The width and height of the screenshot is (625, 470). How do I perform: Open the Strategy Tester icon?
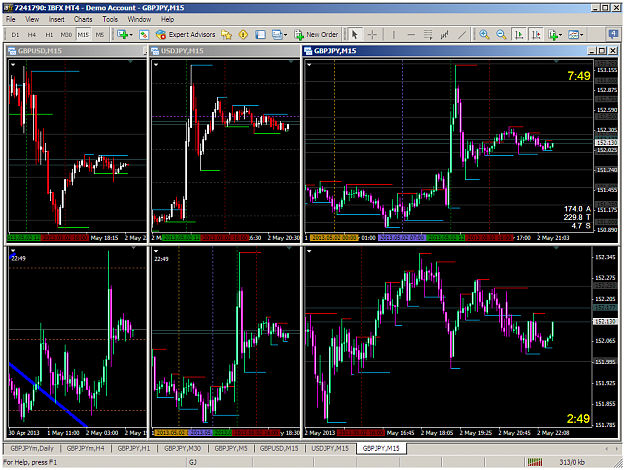277,35
